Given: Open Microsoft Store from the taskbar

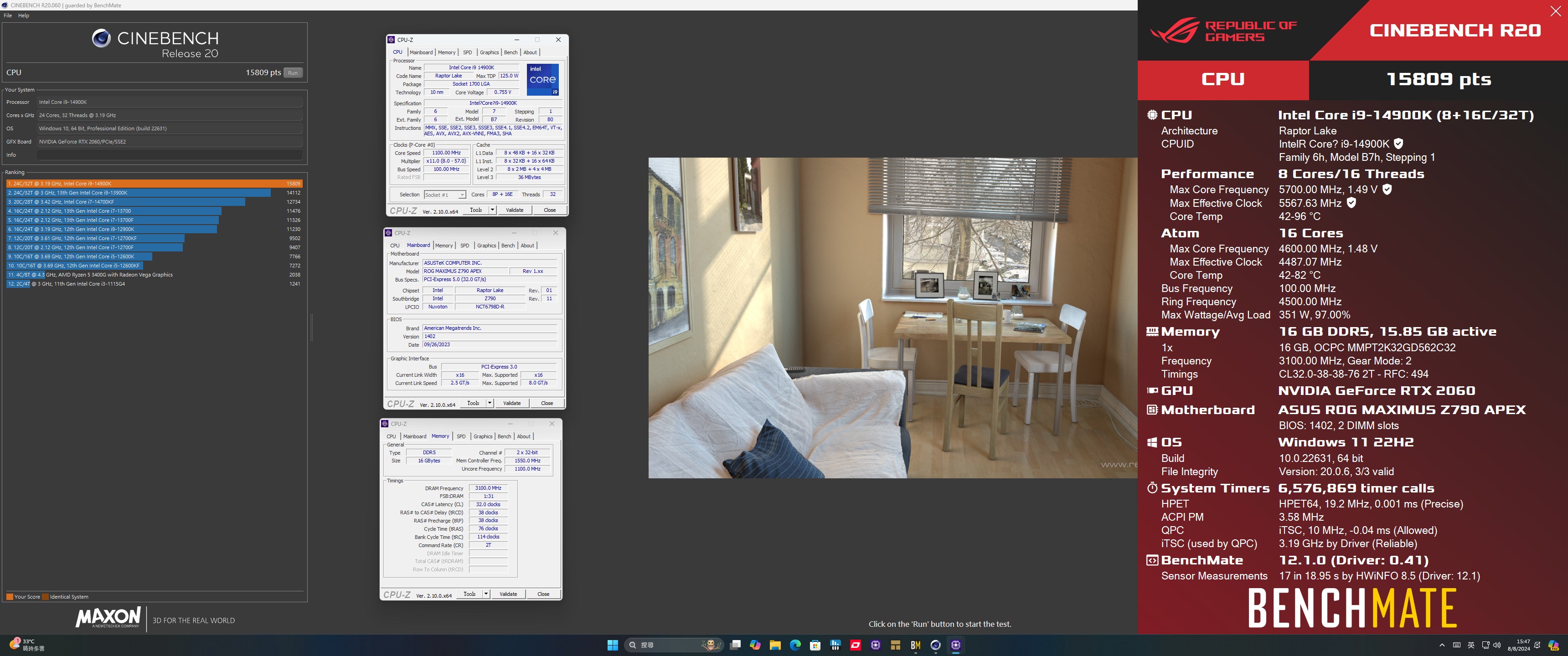Looking at the screenshot, I should coord(815,645).
